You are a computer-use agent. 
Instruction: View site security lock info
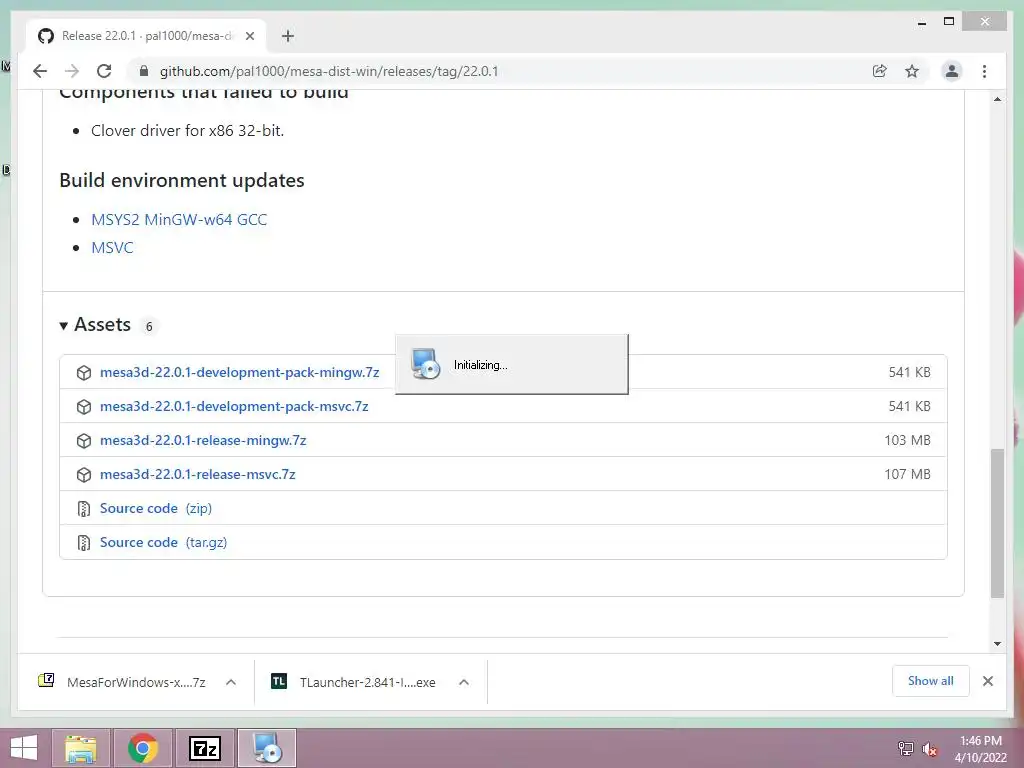click(144, 71)
